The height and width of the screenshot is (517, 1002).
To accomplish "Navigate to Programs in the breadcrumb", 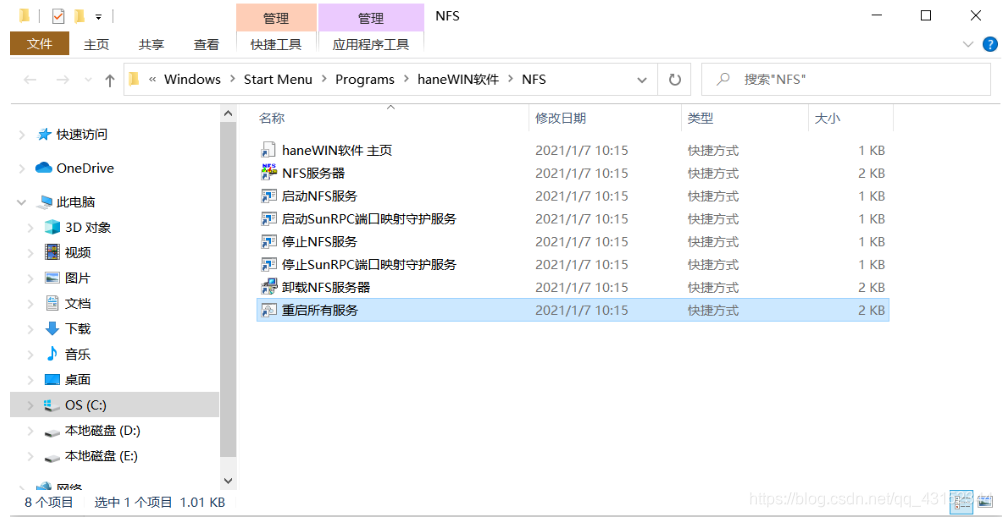I will coord(365,79).
